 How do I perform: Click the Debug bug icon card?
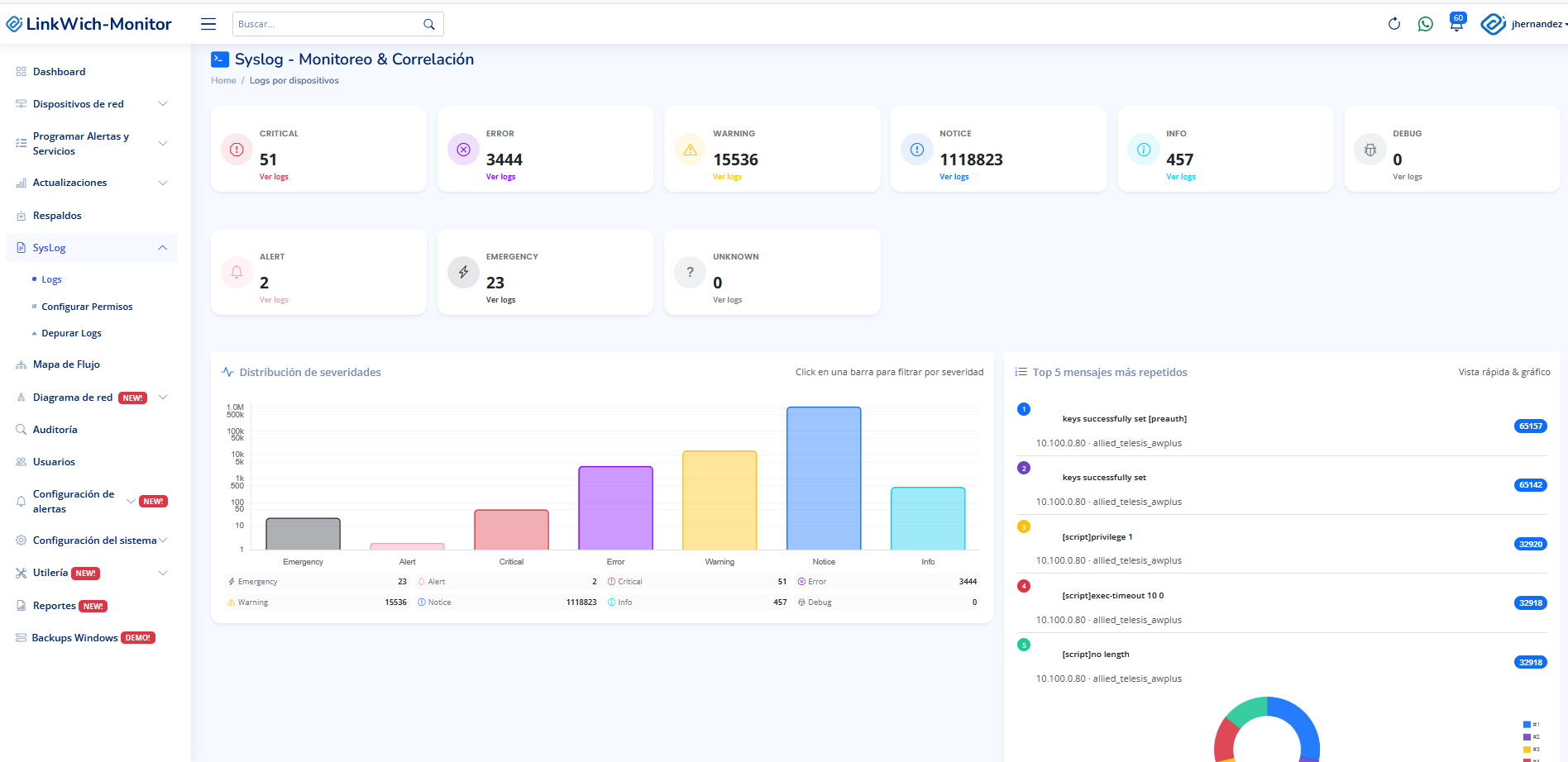(1370, 150)
